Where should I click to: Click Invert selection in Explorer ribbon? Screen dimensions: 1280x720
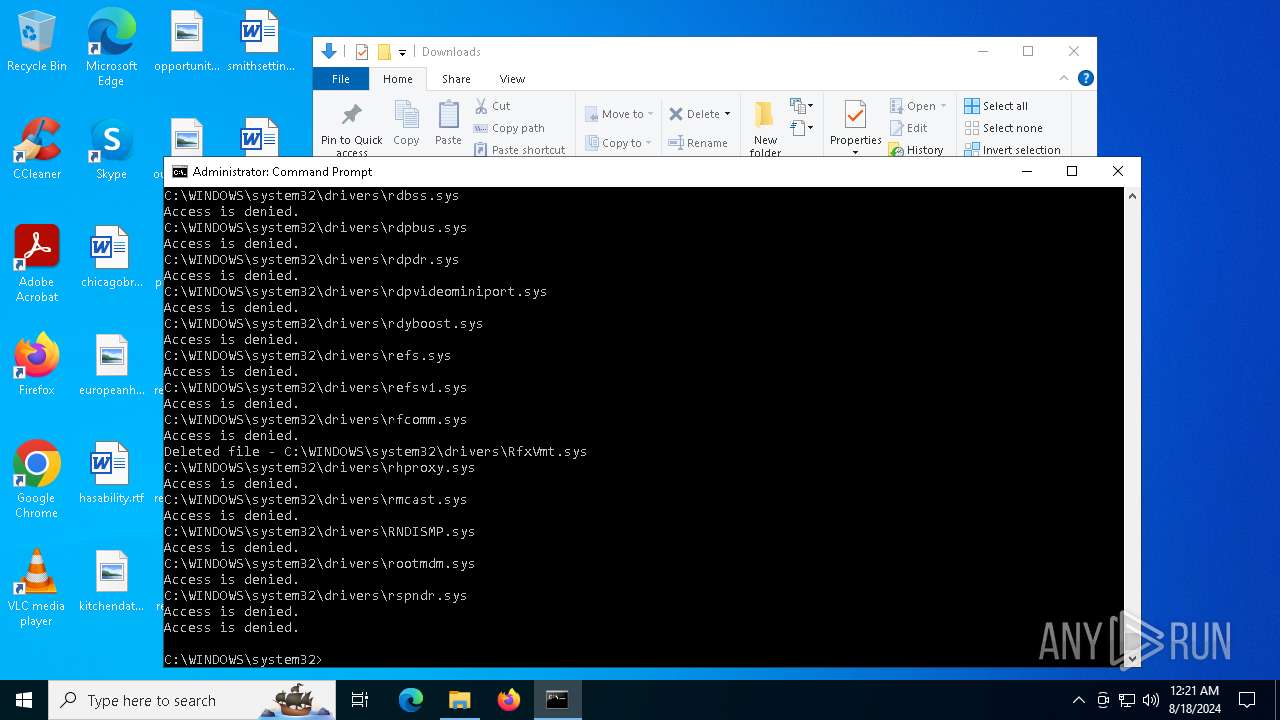click(1012, 150)
